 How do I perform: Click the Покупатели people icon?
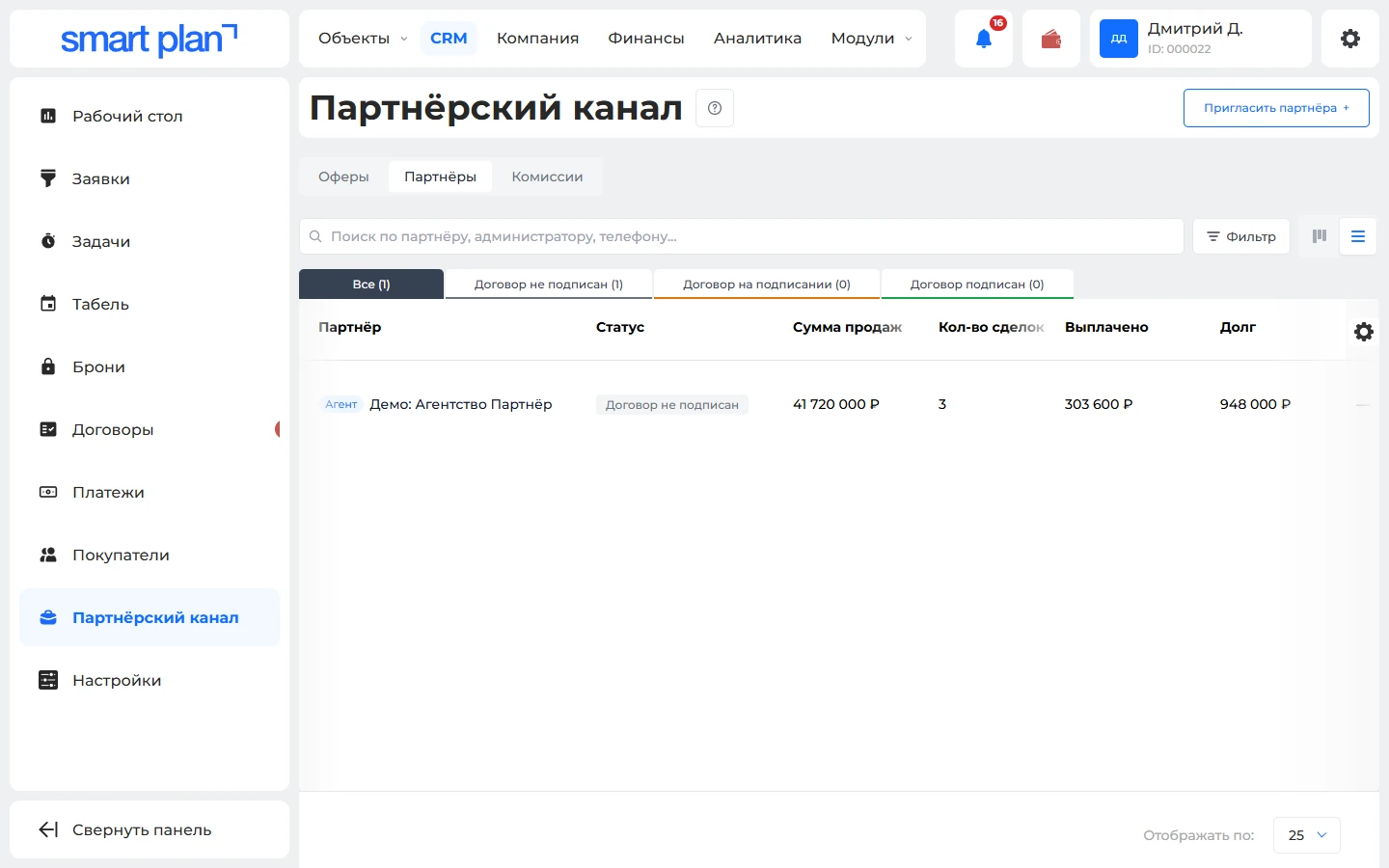point(48,555)
